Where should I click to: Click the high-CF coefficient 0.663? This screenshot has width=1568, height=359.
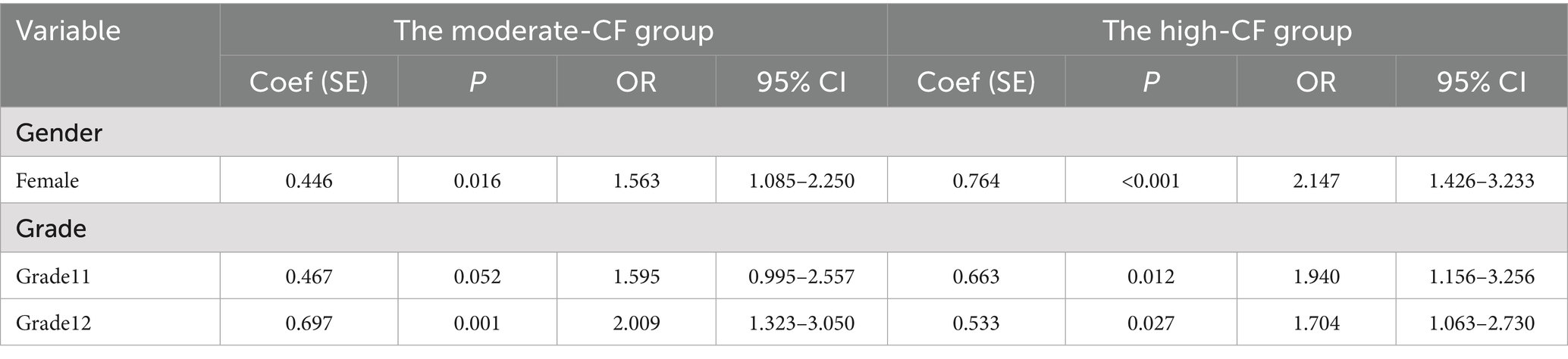click(x=977, y=276)
